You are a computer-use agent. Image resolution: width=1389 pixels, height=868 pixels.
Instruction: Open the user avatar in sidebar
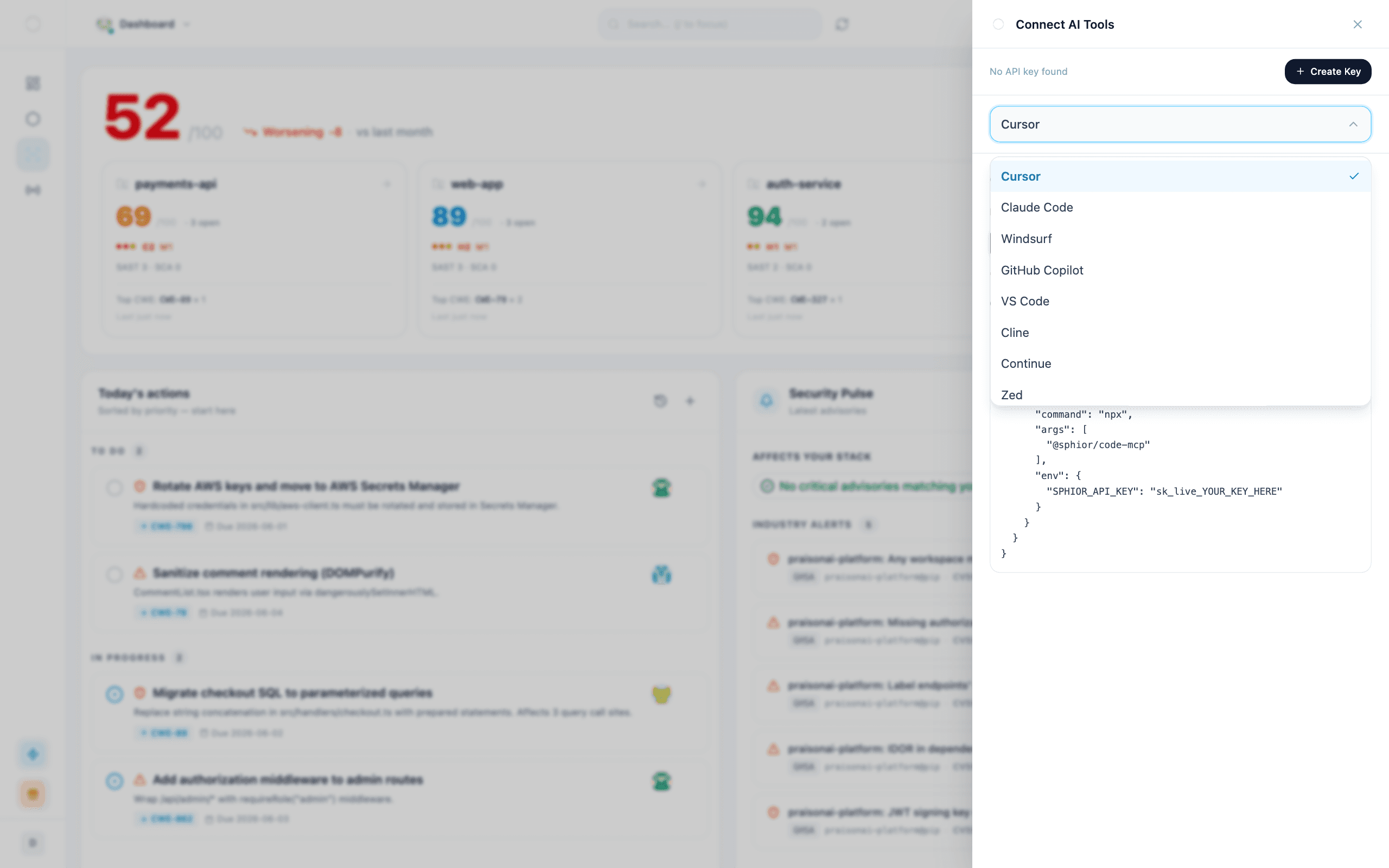tap(33, 794)
